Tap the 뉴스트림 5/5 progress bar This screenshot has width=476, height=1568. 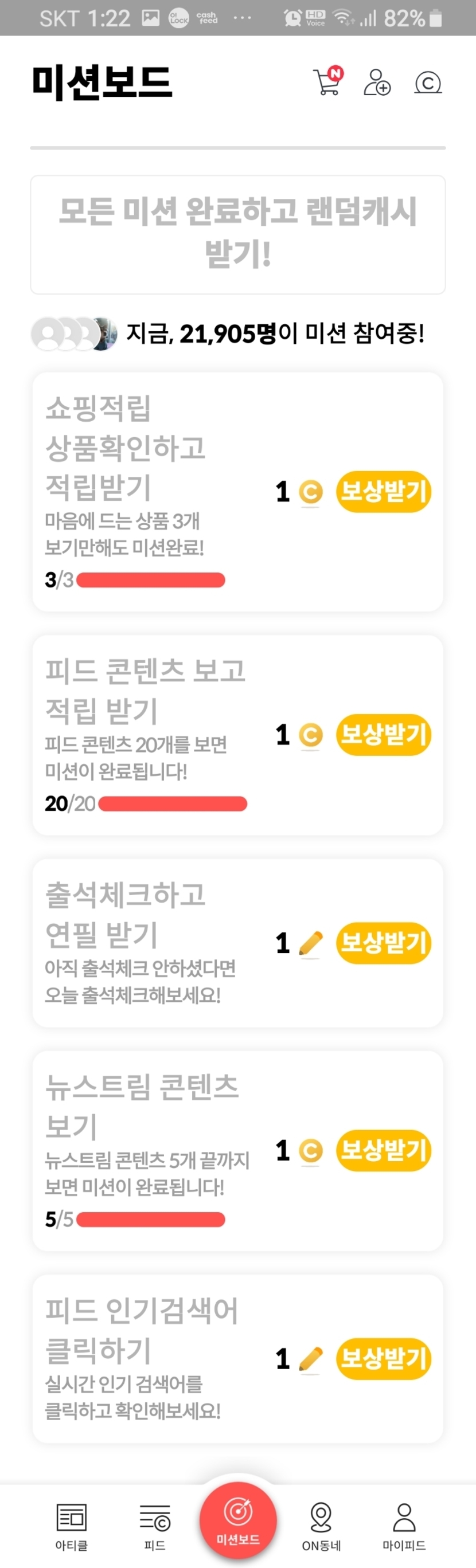click(150, 1219)
